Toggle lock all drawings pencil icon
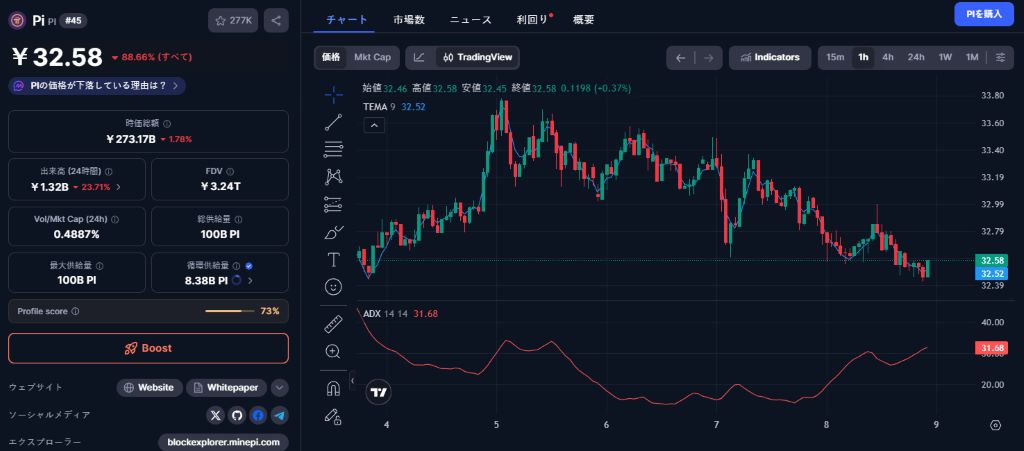Viewport: 1024px width, 451px height. click(x=334, y=416)
